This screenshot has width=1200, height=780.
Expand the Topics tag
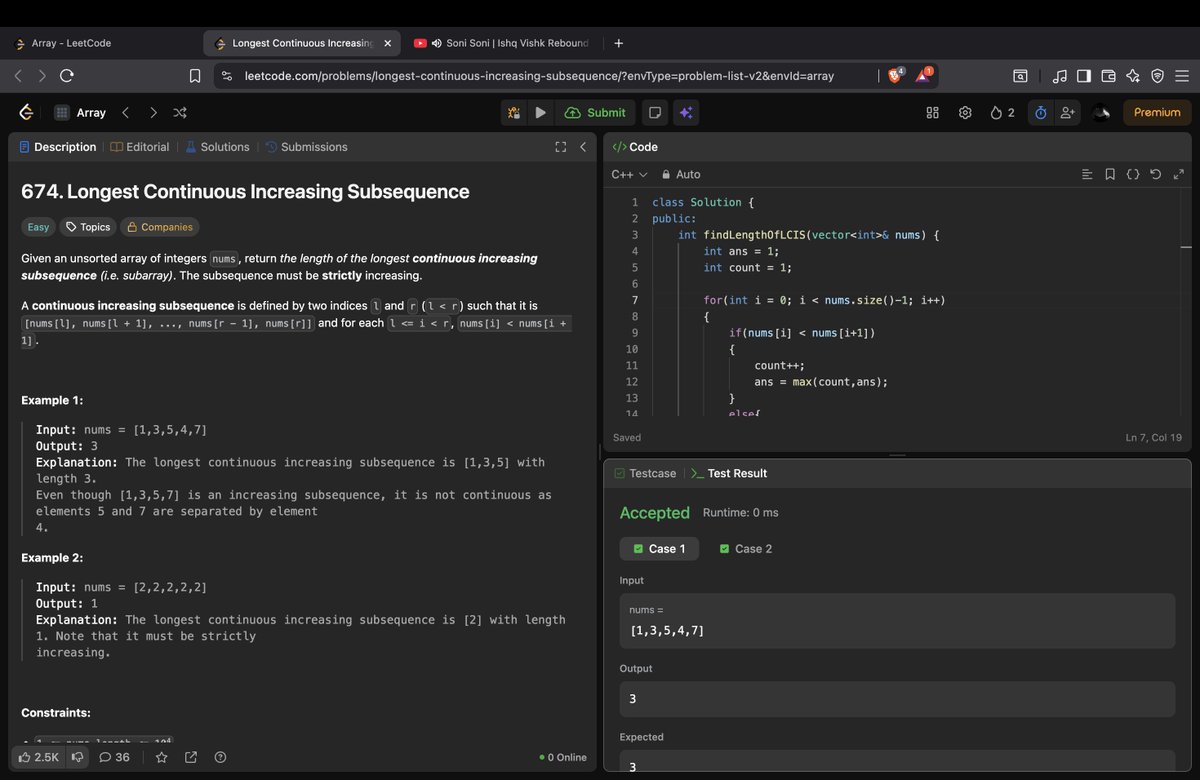pyautogui.click(x=88, y=227)
